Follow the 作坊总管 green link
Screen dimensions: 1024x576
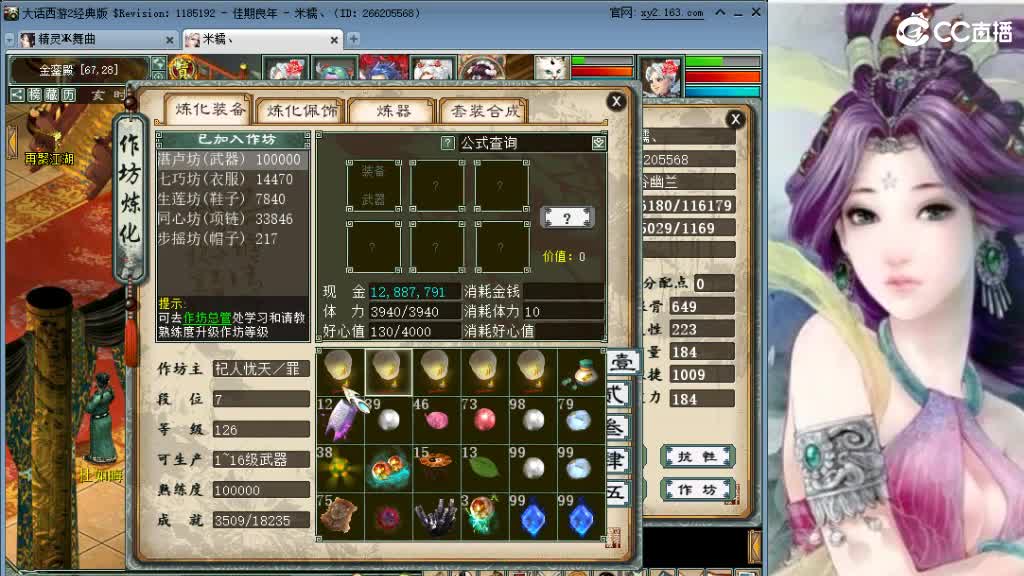207,318
